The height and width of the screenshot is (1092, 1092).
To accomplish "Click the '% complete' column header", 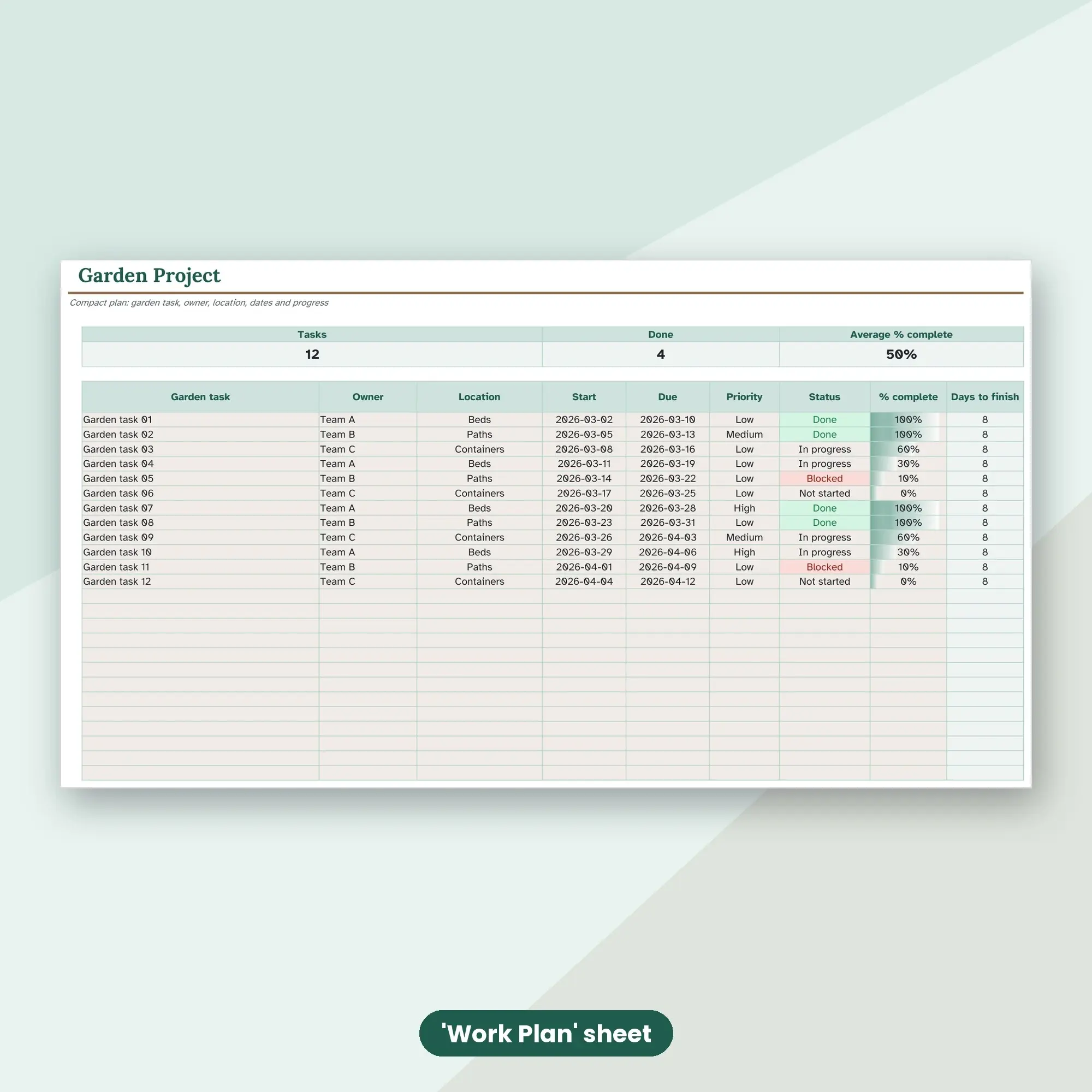I will coord(909,397).
